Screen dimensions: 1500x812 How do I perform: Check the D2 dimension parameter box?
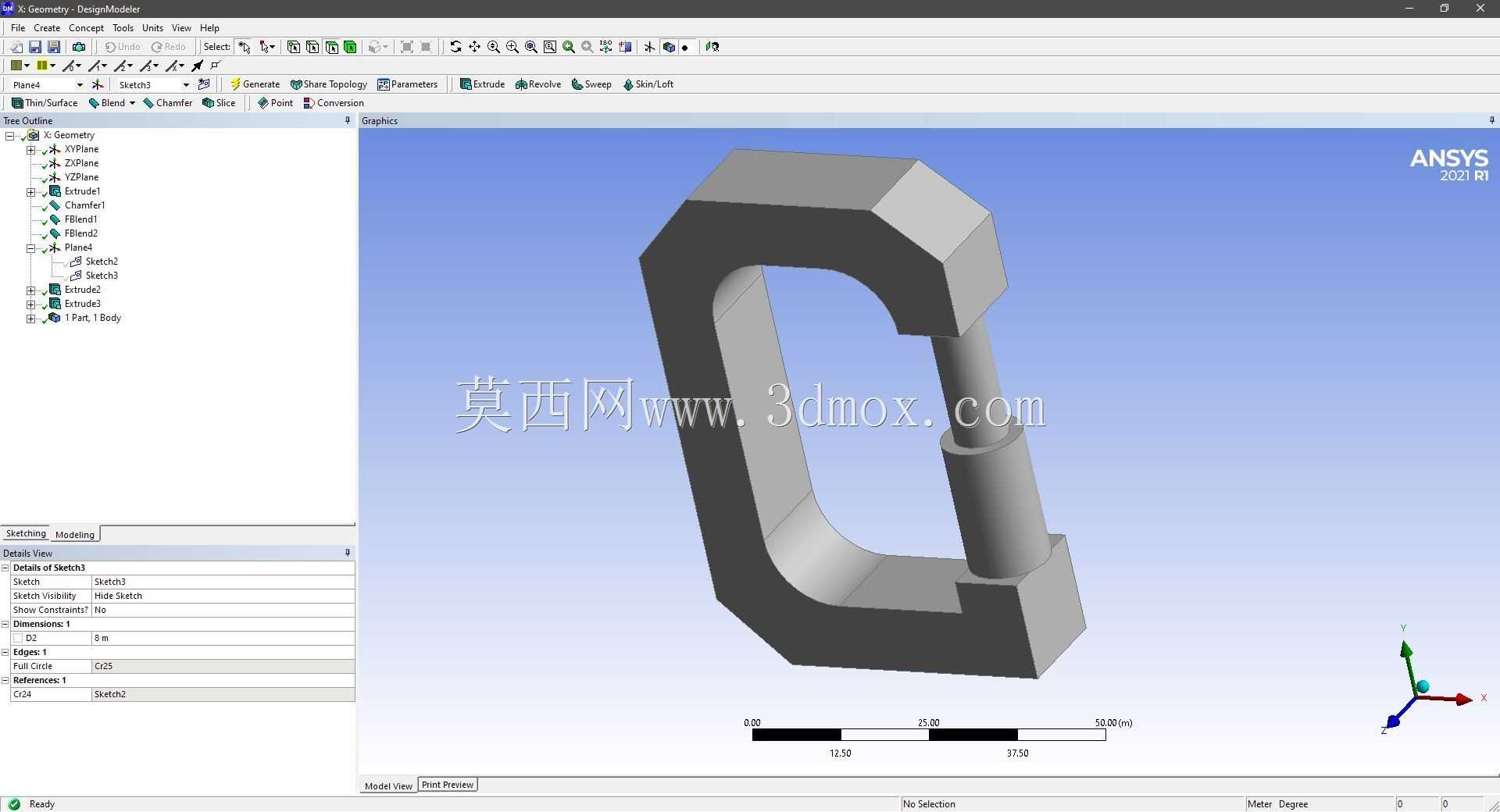click(18, 638)
